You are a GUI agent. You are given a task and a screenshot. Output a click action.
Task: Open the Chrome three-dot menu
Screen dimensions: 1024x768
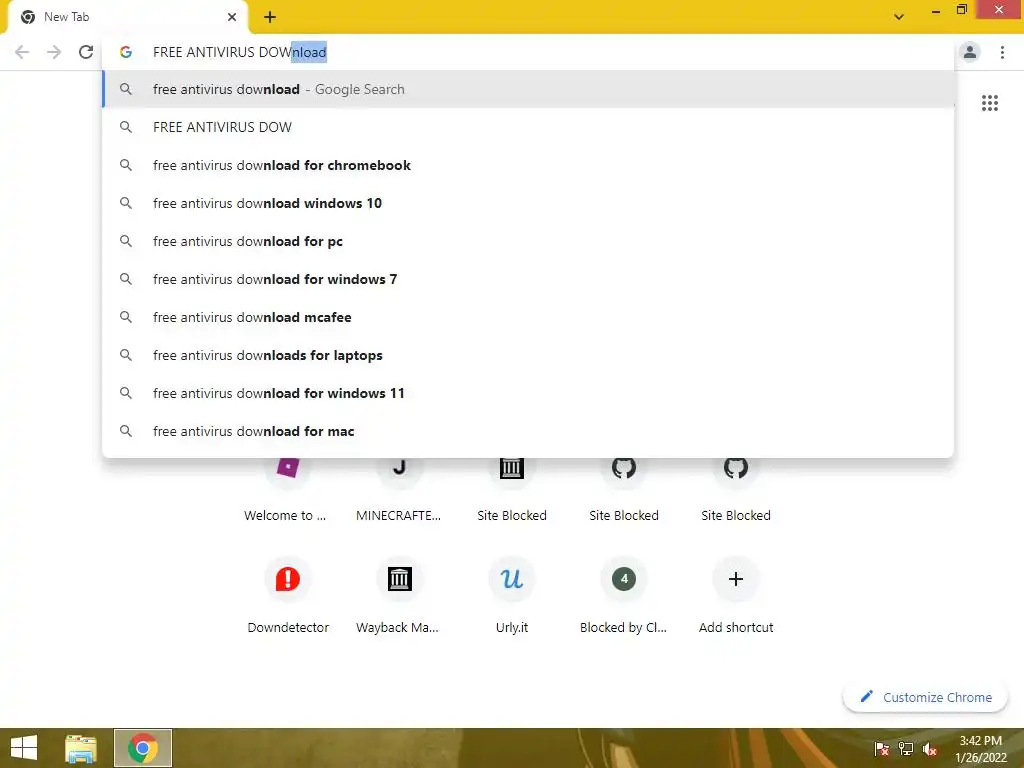click(x=1002, y=52)
